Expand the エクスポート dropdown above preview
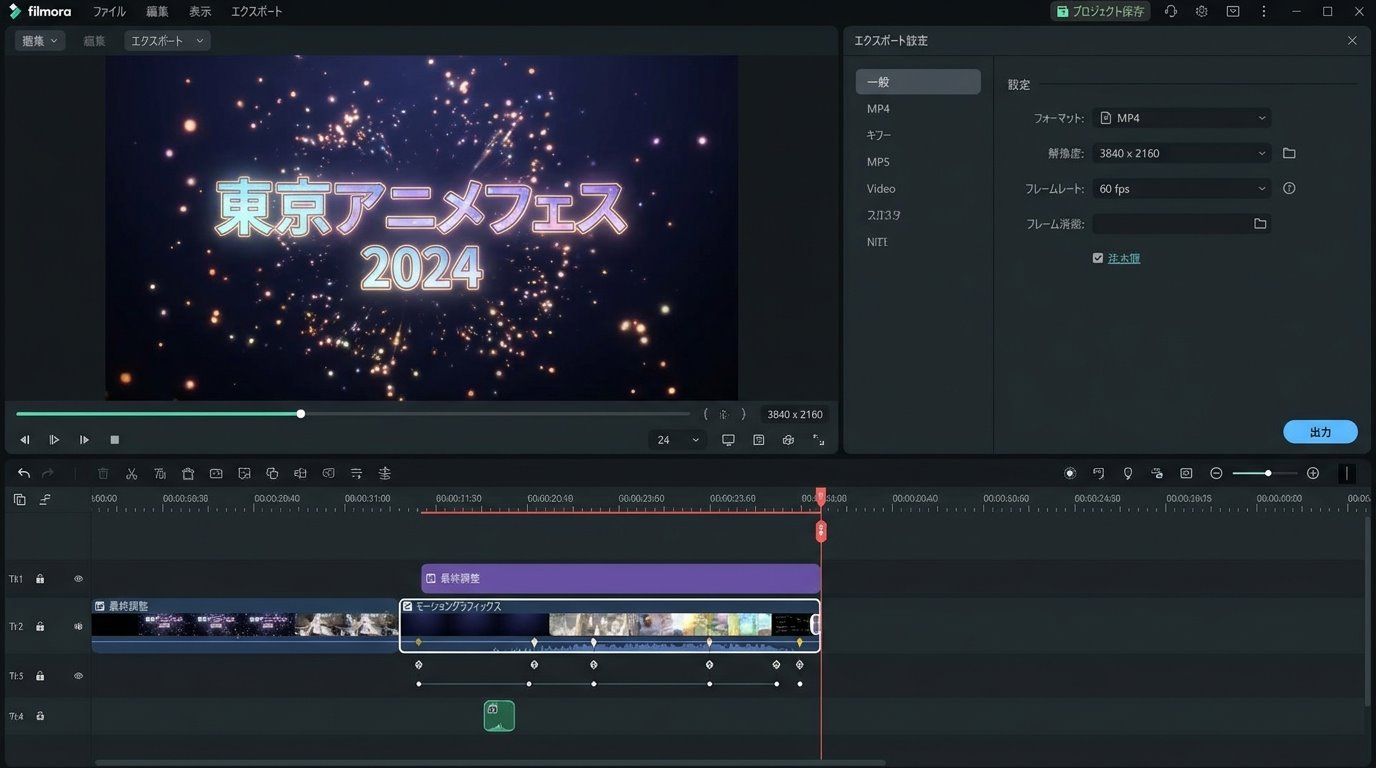Screen dimensions: 1376x768 tap(167, 41)
